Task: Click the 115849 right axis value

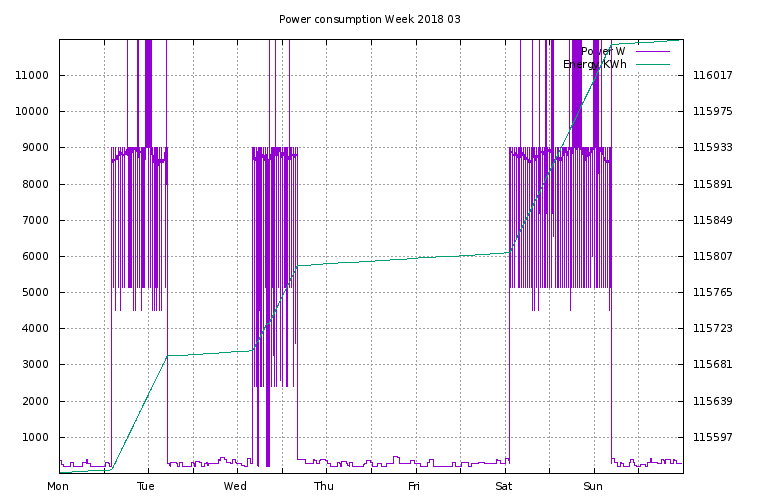Action: pyautogui.click(x=713, y=220)
